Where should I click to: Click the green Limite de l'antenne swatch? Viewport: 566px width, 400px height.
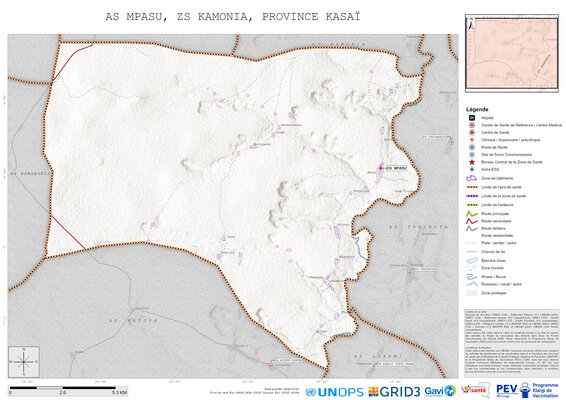(471, 205)
